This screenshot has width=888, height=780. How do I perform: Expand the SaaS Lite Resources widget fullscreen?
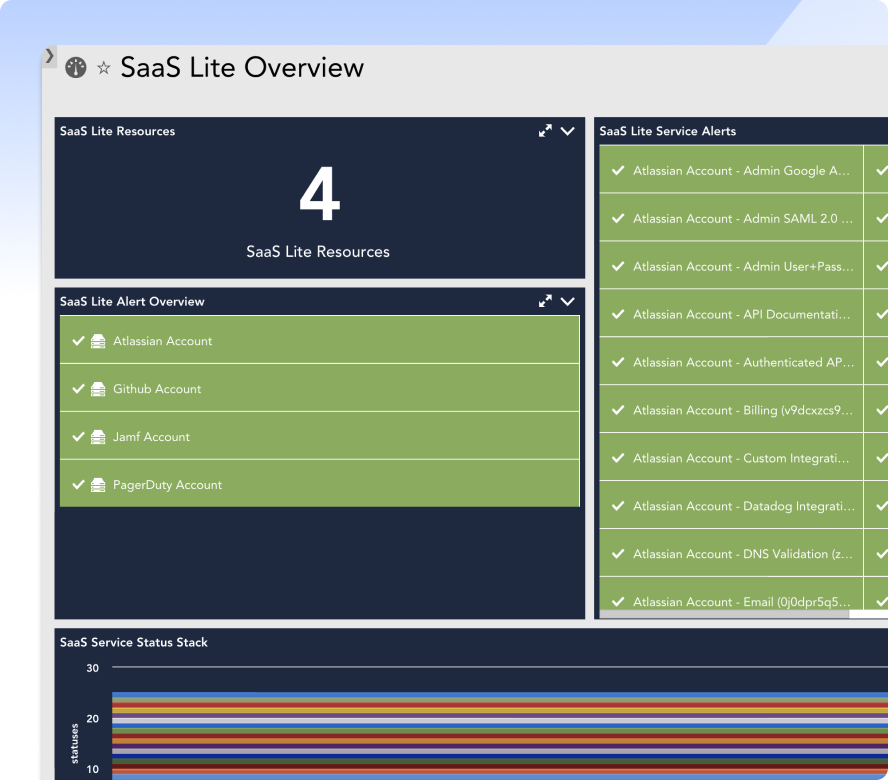(x=545, y=131)
